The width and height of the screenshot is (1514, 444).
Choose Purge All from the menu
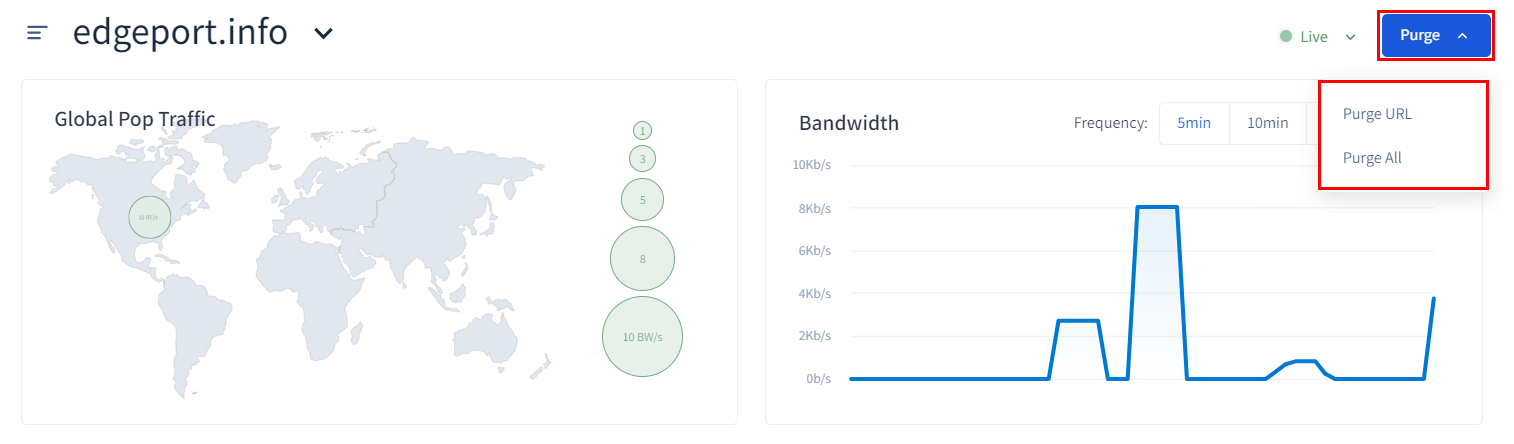click(x=1372, y=158)
